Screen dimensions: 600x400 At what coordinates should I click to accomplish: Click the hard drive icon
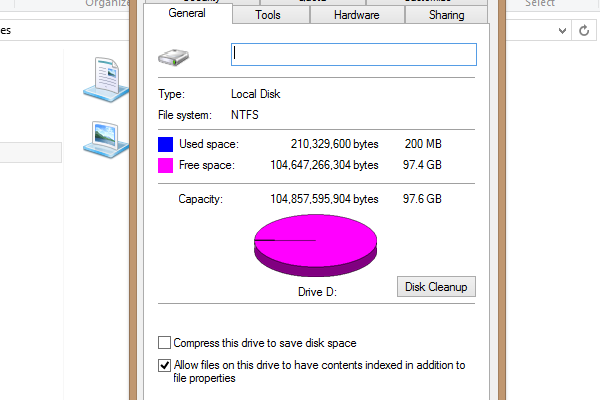[x=173, y=57]
